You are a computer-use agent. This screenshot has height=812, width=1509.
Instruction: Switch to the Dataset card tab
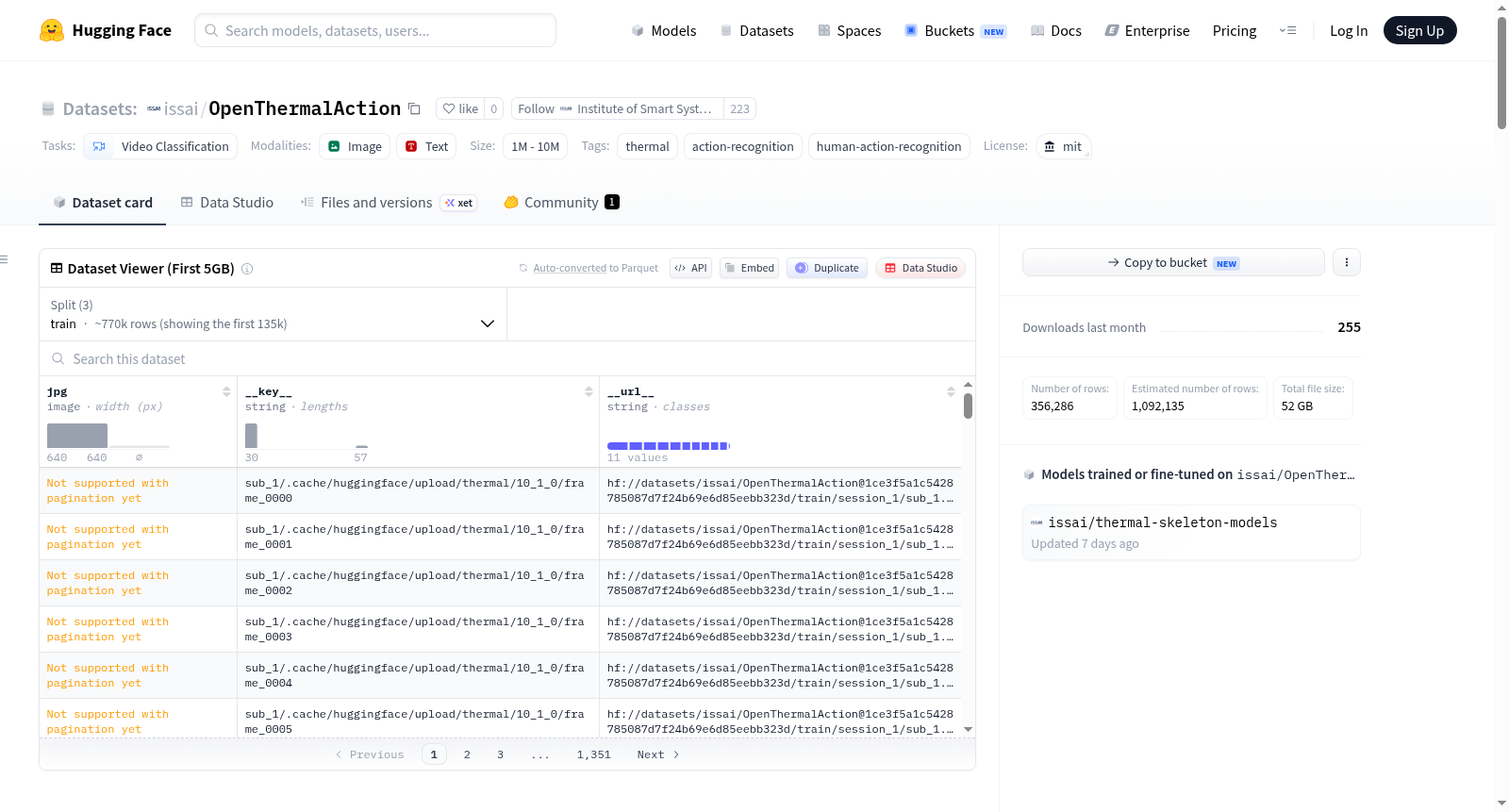click(x=103, y=202)
